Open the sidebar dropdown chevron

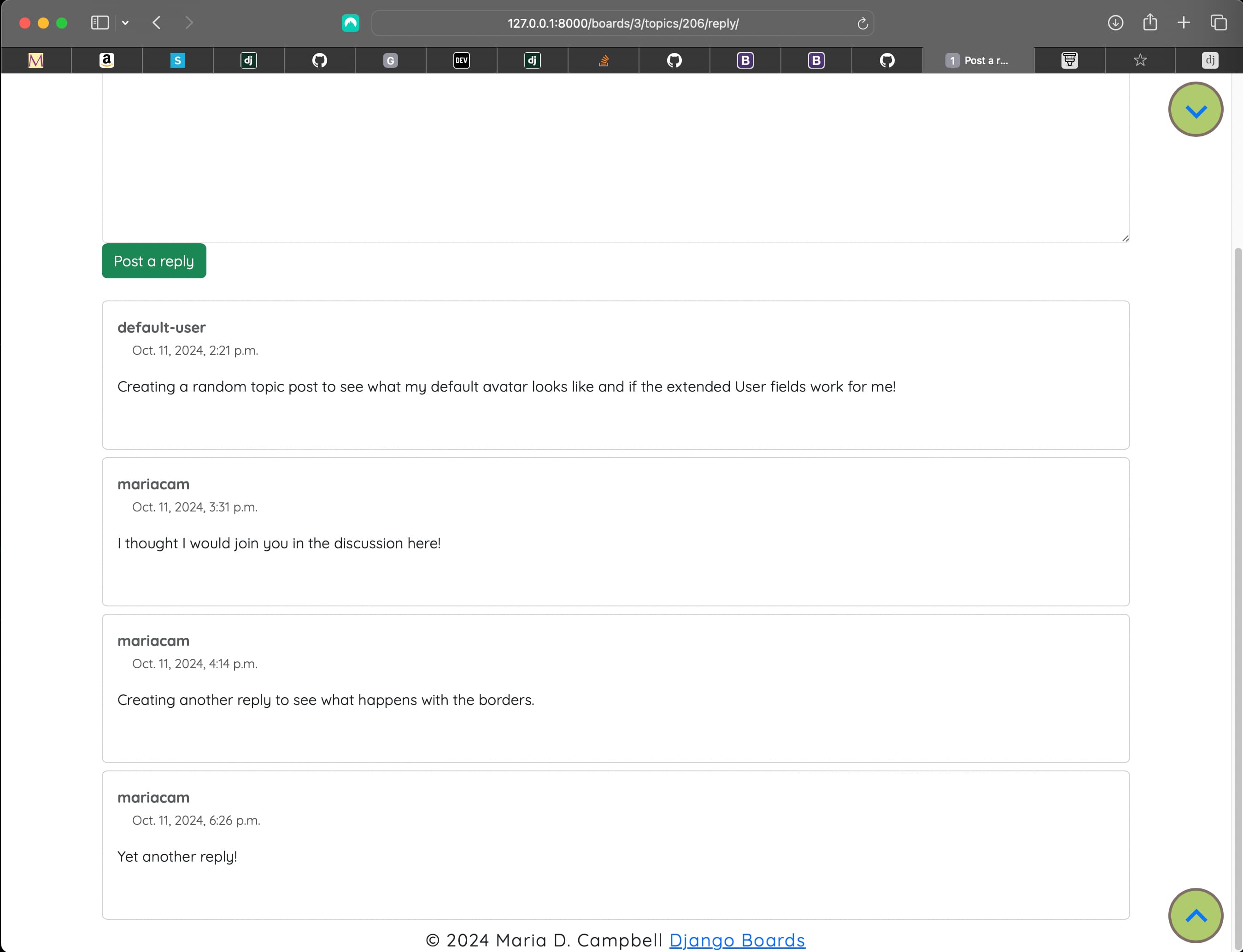click(125, 23)
